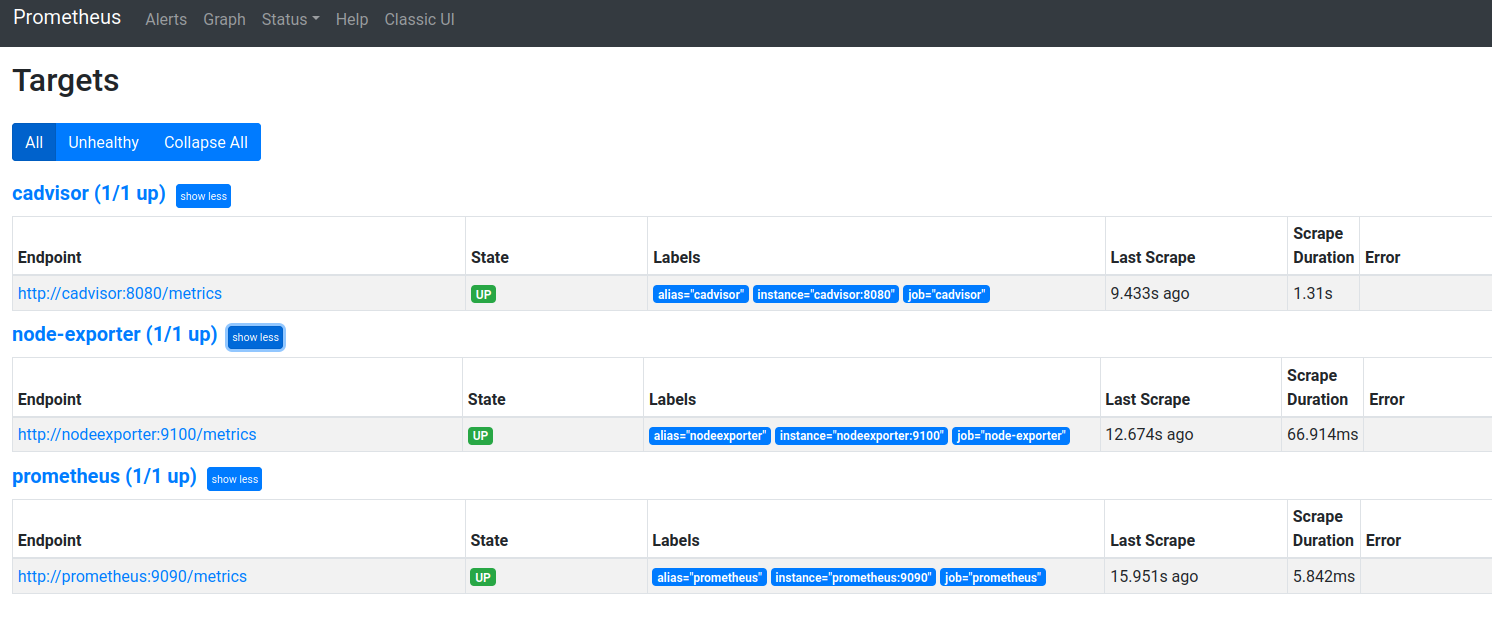Collapse prometheus section with show less
This screenshot has width=1492, height=622.
[x=234, y=479]
